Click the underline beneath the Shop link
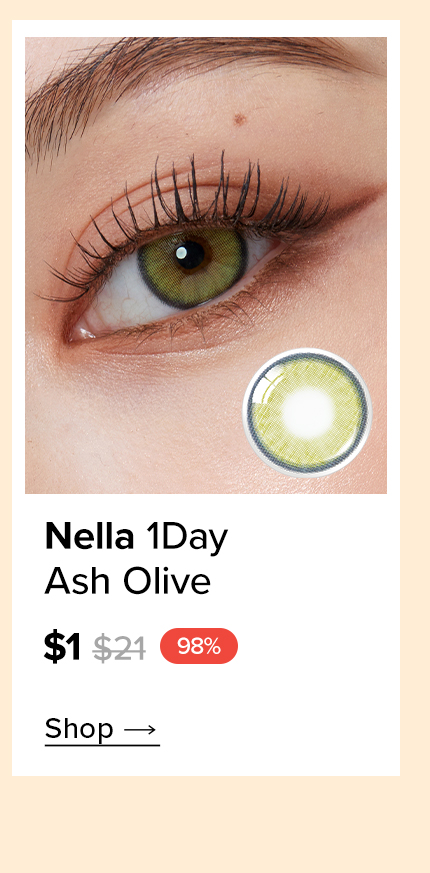 (102, 745)
